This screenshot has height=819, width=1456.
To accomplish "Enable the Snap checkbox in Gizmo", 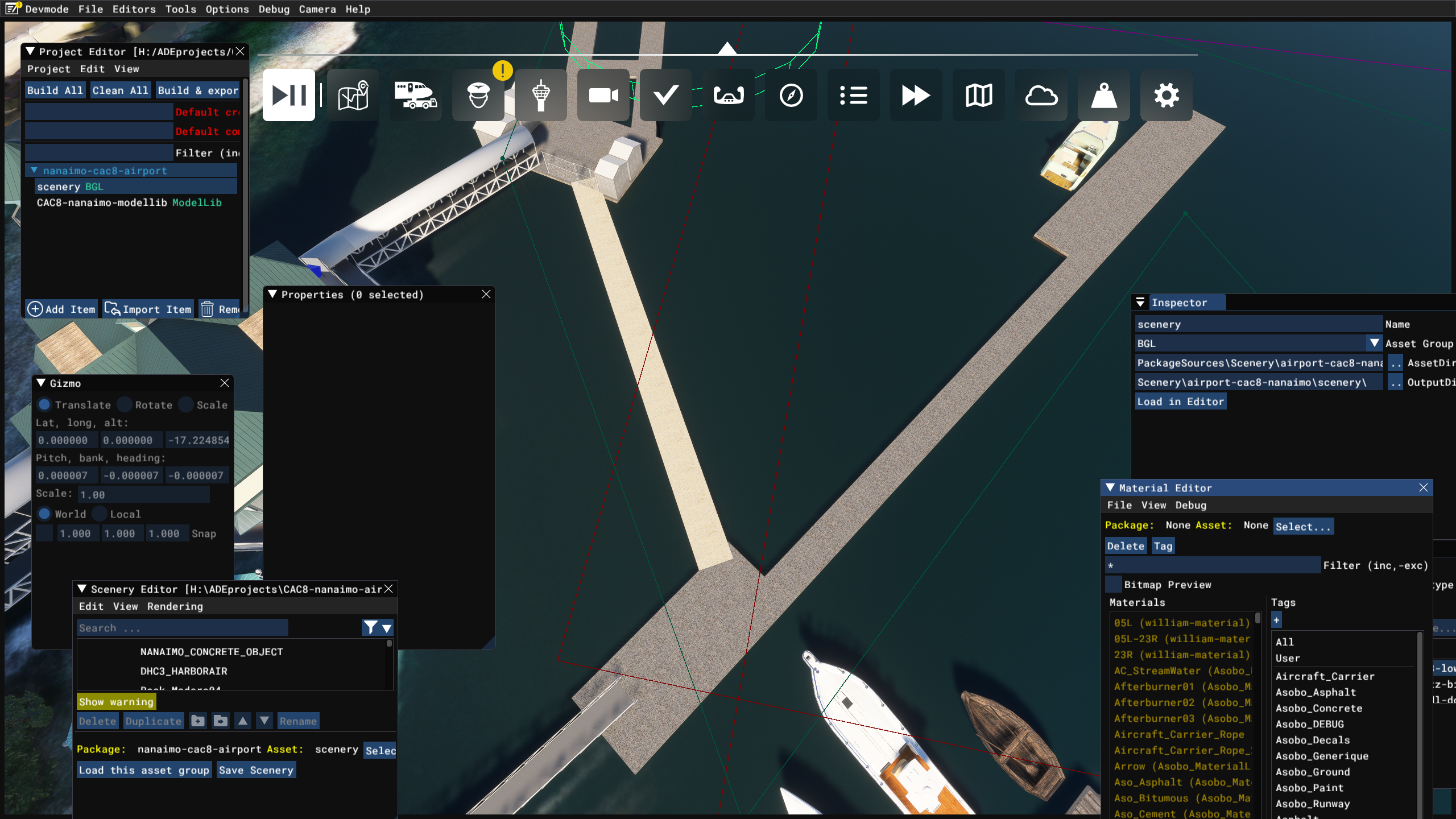I will (x=44, y=533).
